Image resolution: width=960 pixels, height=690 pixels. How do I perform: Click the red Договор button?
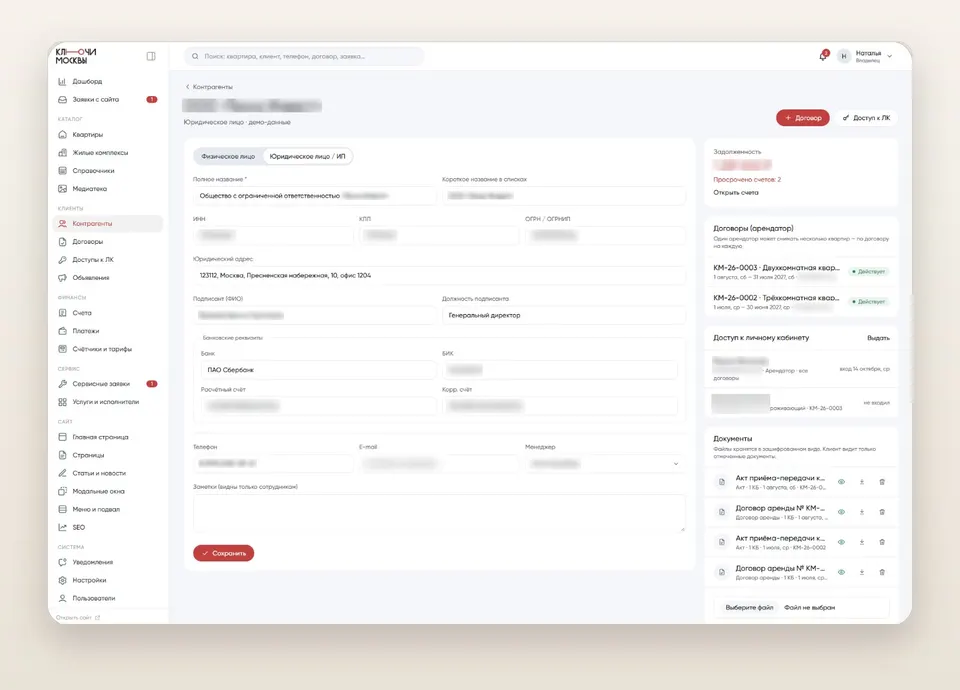(x=803, y=118)
